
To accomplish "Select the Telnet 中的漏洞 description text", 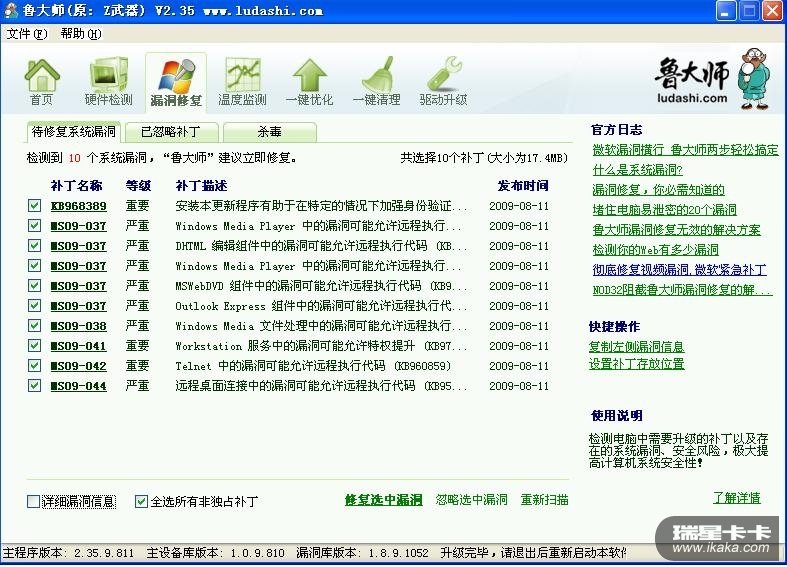I will click(313, 366).
